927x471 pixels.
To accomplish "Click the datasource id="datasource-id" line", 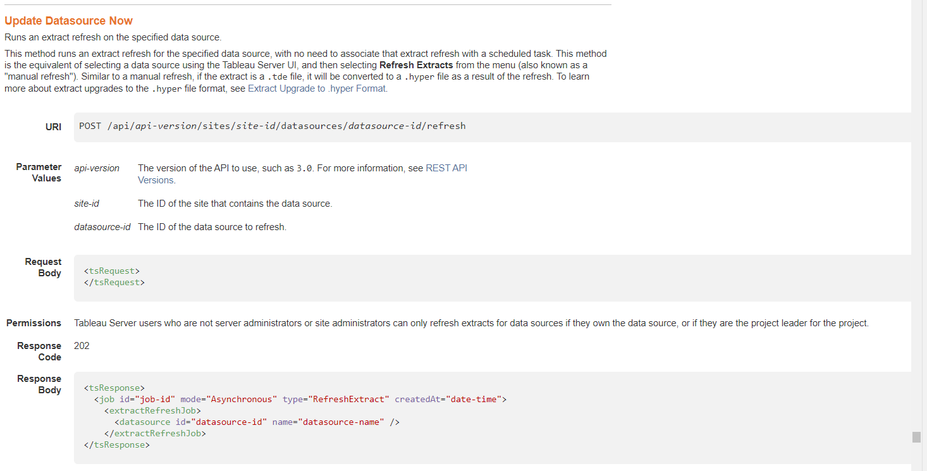I will coord(257,422).
